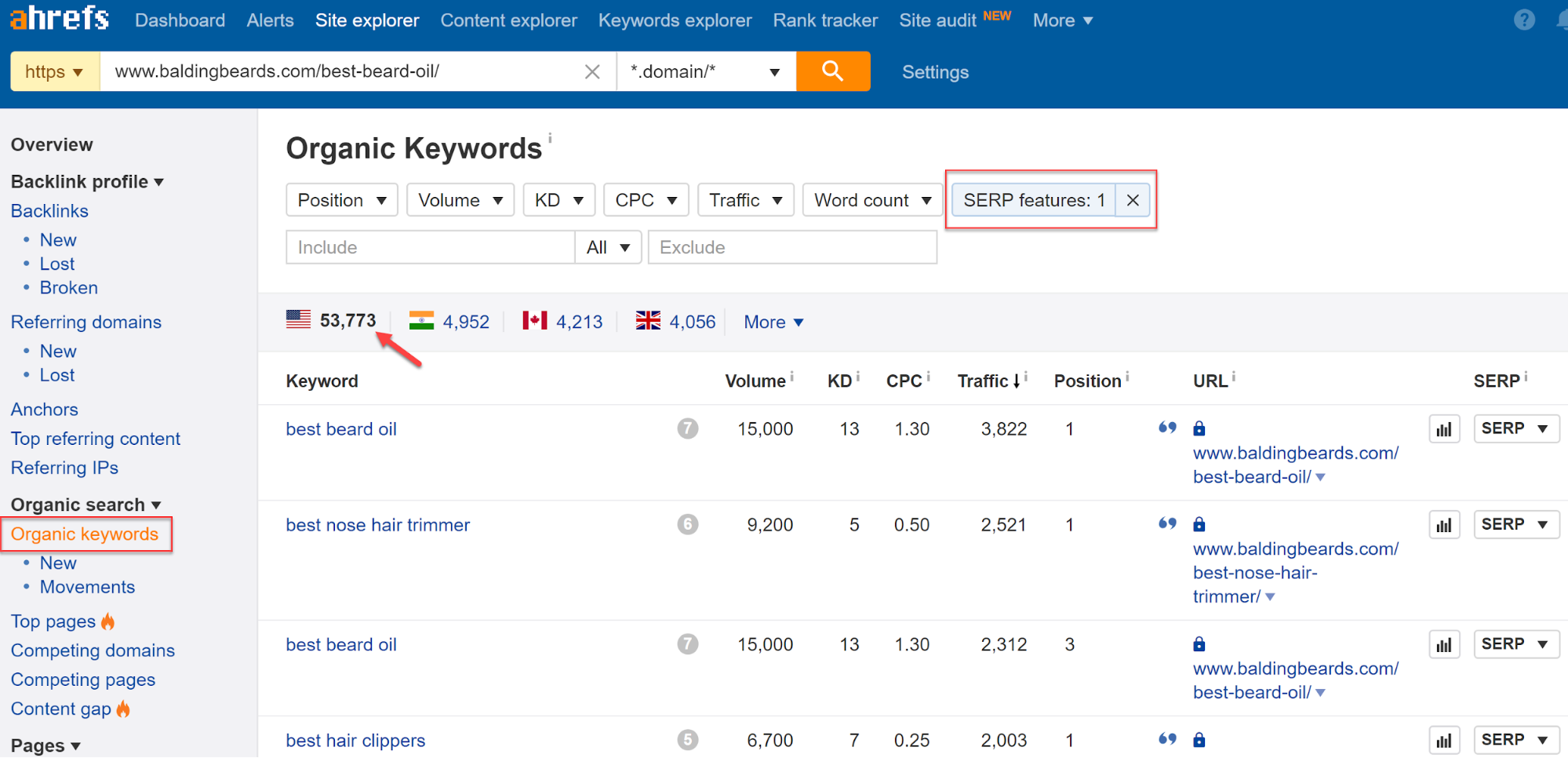This screenshot has height=758, width=1568.
Task: Click in the Exclude keywords field
Action: click(x=792, y=247)
